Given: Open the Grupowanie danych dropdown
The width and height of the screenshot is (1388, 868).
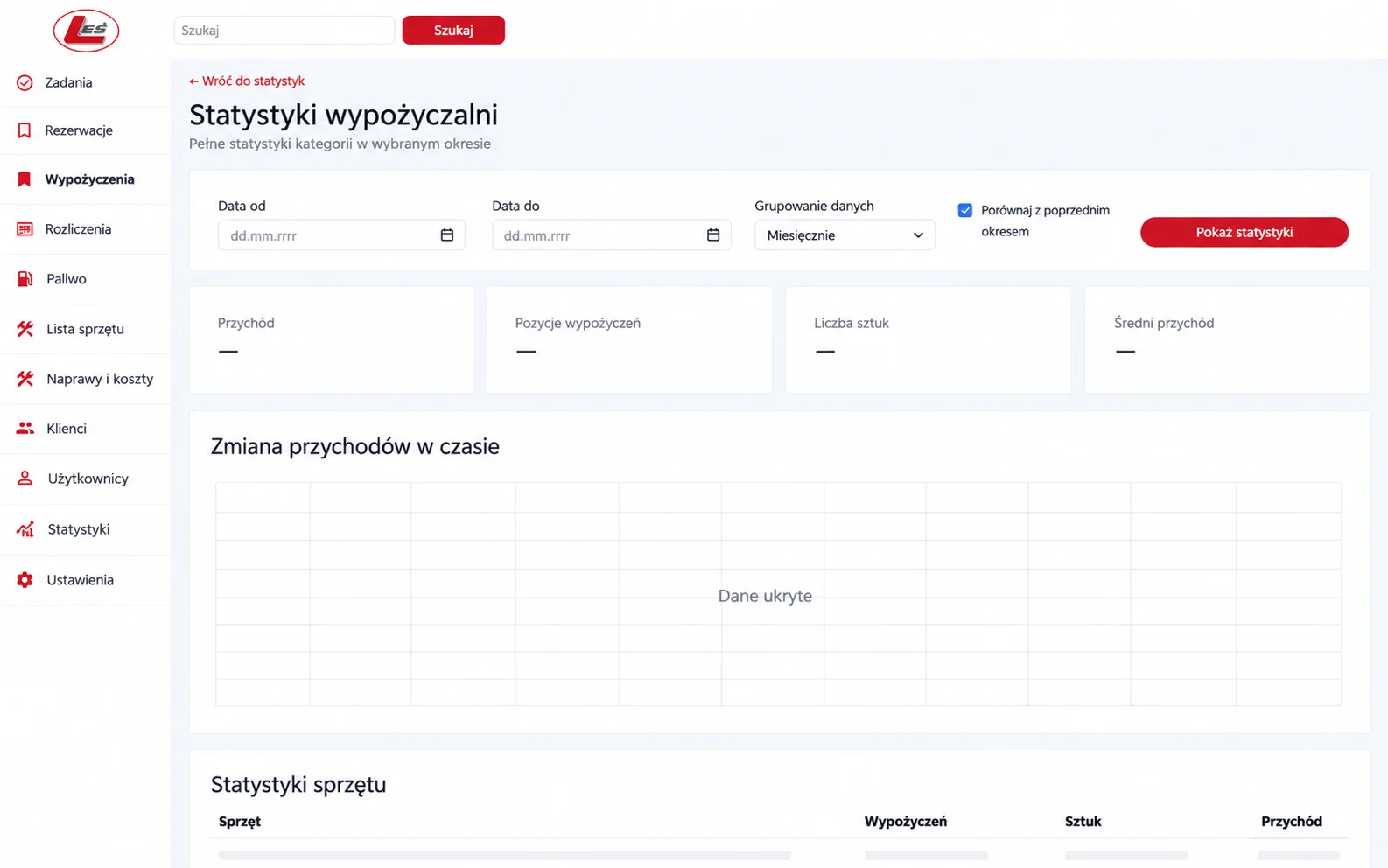Looking at the screenshot, I should 845,235.
